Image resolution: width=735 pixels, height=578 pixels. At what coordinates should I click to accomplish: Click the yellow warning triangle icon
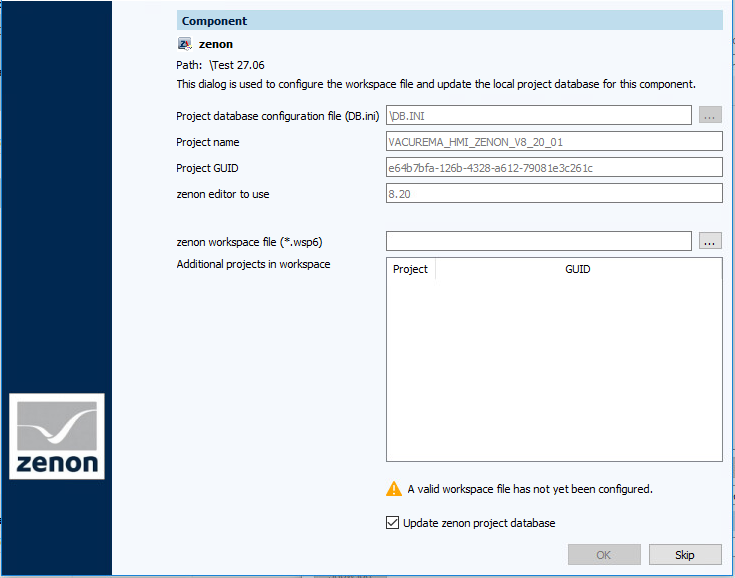point(394,489)
